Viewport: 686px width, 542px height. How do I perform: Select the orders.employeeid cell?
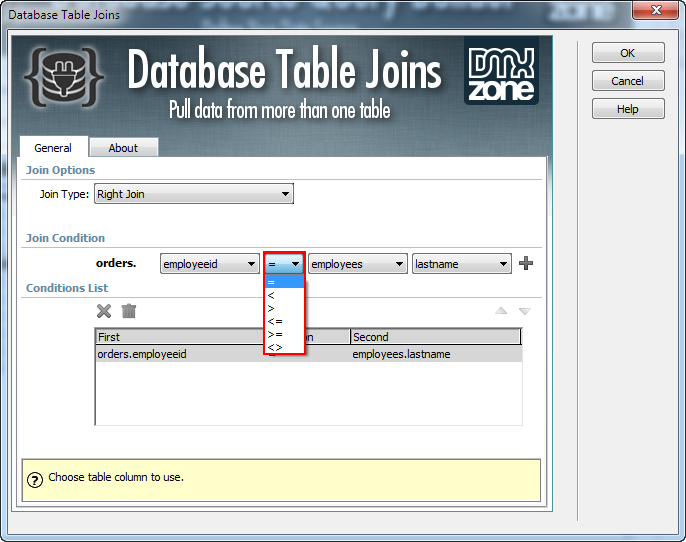(142, 354)
